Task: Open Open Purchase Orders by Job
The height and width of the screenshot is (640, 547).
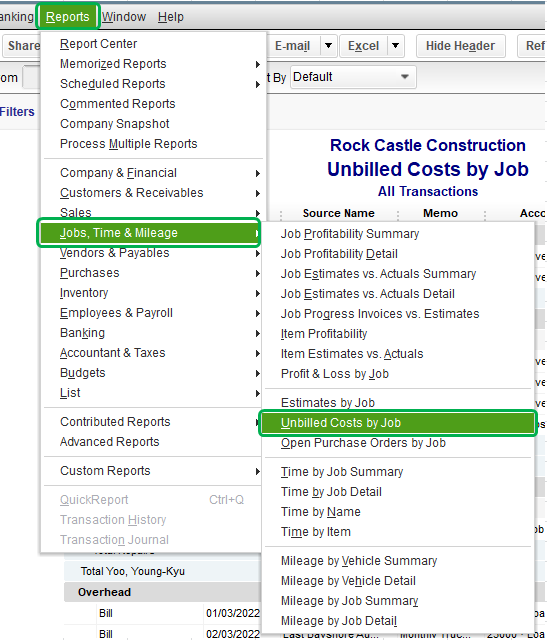Action: [398, 443]
